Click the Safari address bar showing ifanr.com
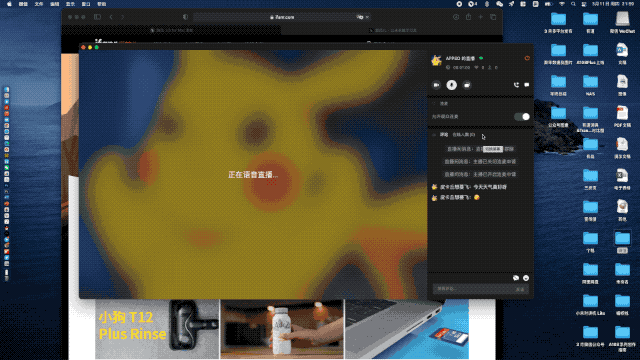Viewport: 640px width, 360px height. 282,17
